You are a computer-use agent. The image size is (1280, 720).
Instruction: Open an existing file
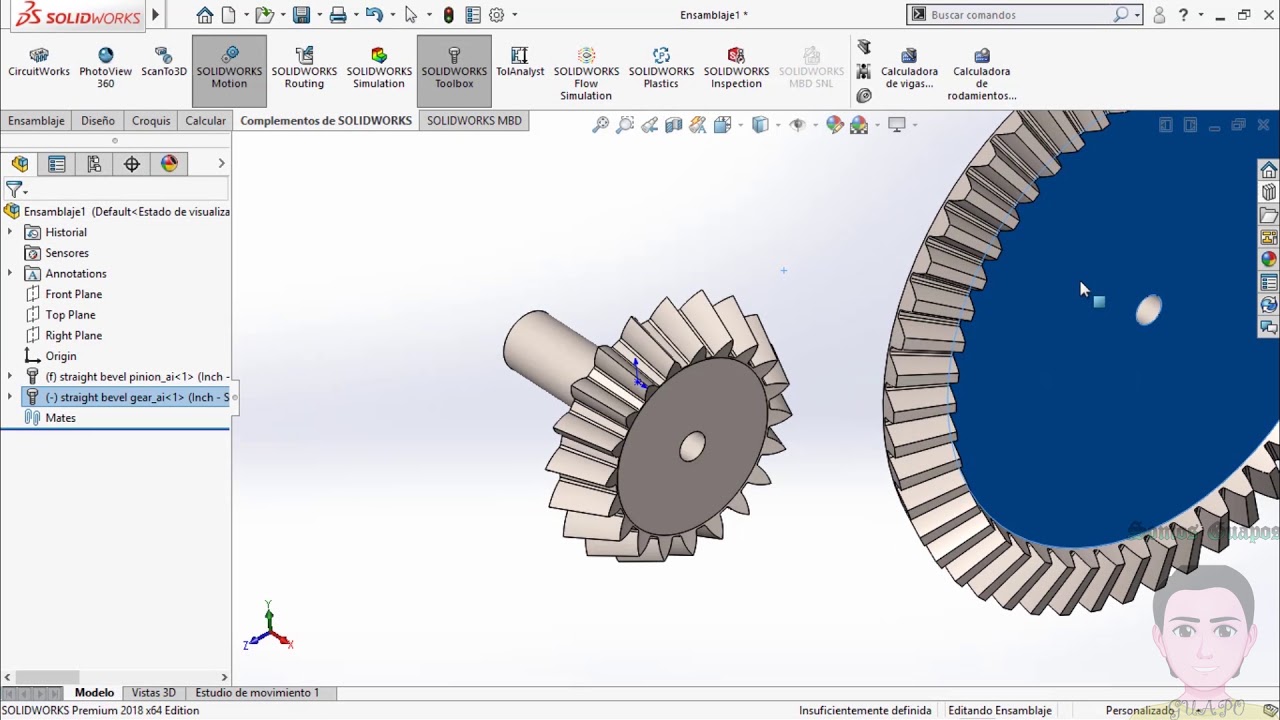pos(263,15)
